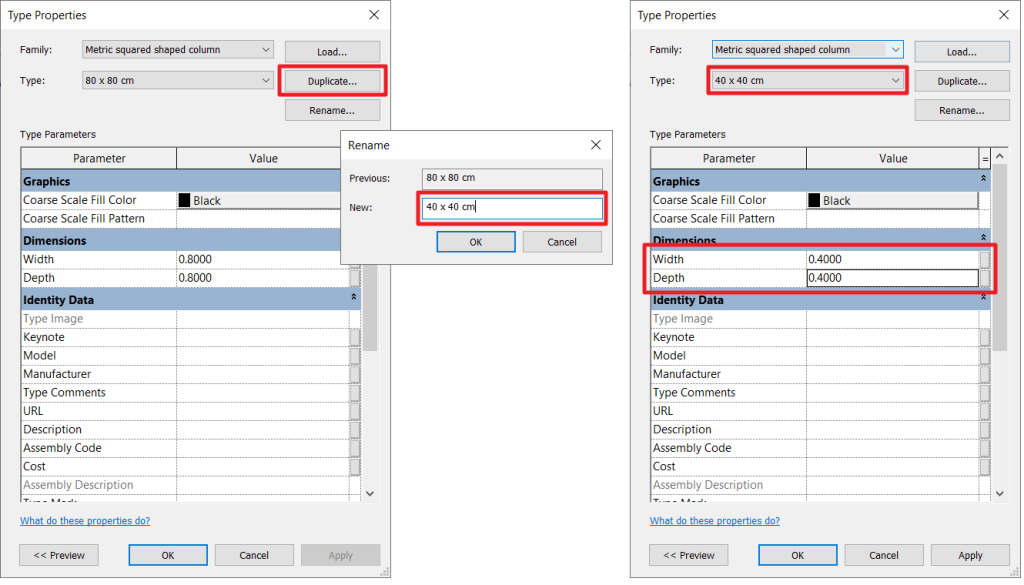The width and height of the screenshot is (1024, 585).
Task: Click Depth value field showing 0.8000
Action: click(260, 278)
